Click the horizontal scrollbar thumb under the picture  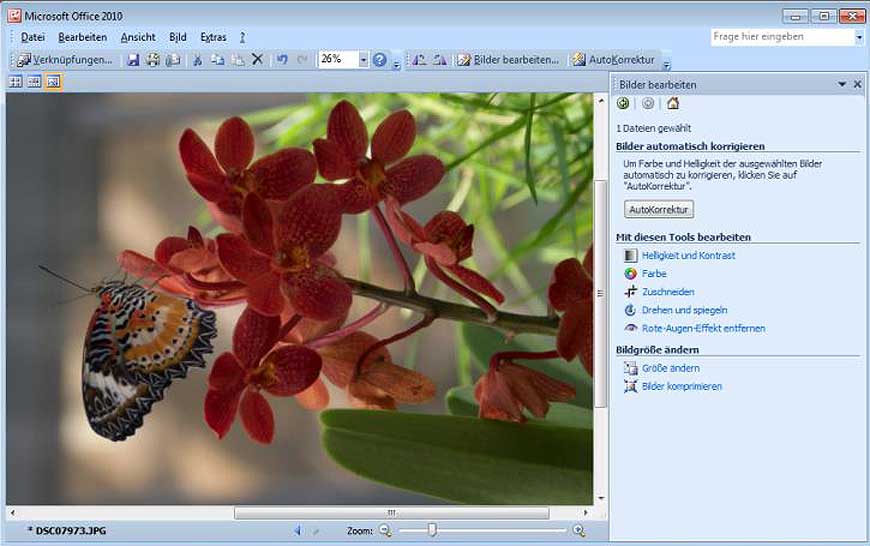click(x=392, y=513)
